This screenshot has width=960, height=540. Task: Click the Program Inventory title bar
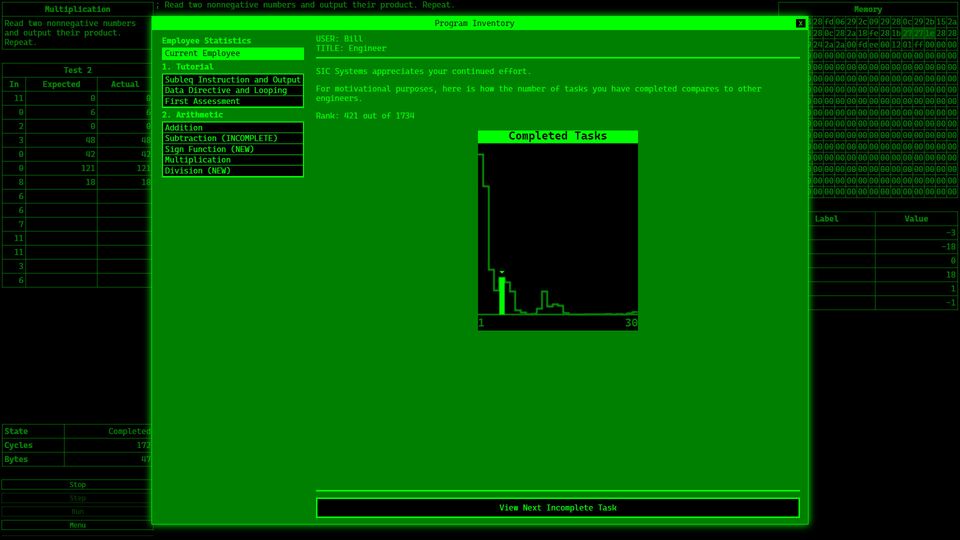click(474, 23)
